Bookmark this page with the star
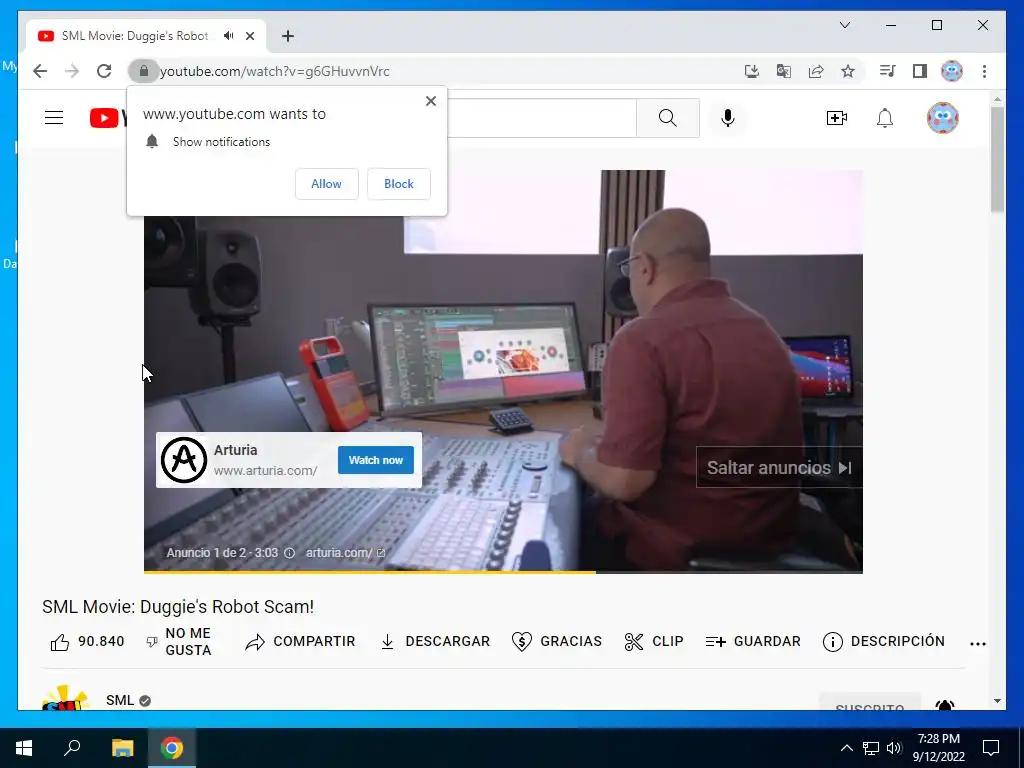 click(x=848, y=71)
